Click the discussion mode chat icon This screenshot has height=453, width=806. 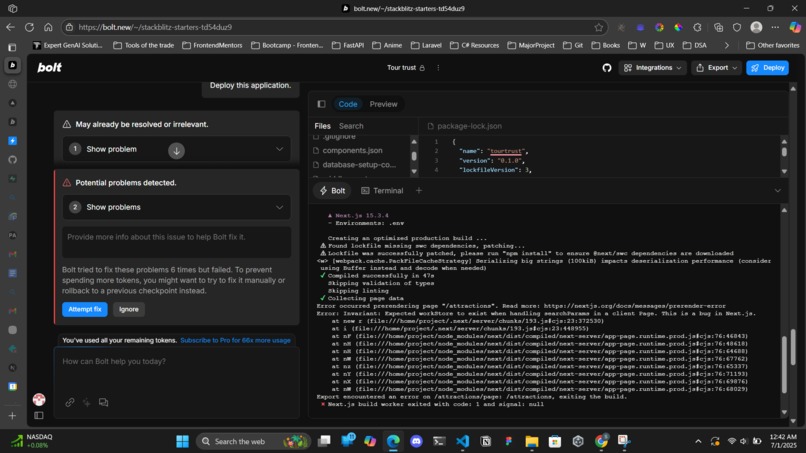click(103, 402)
